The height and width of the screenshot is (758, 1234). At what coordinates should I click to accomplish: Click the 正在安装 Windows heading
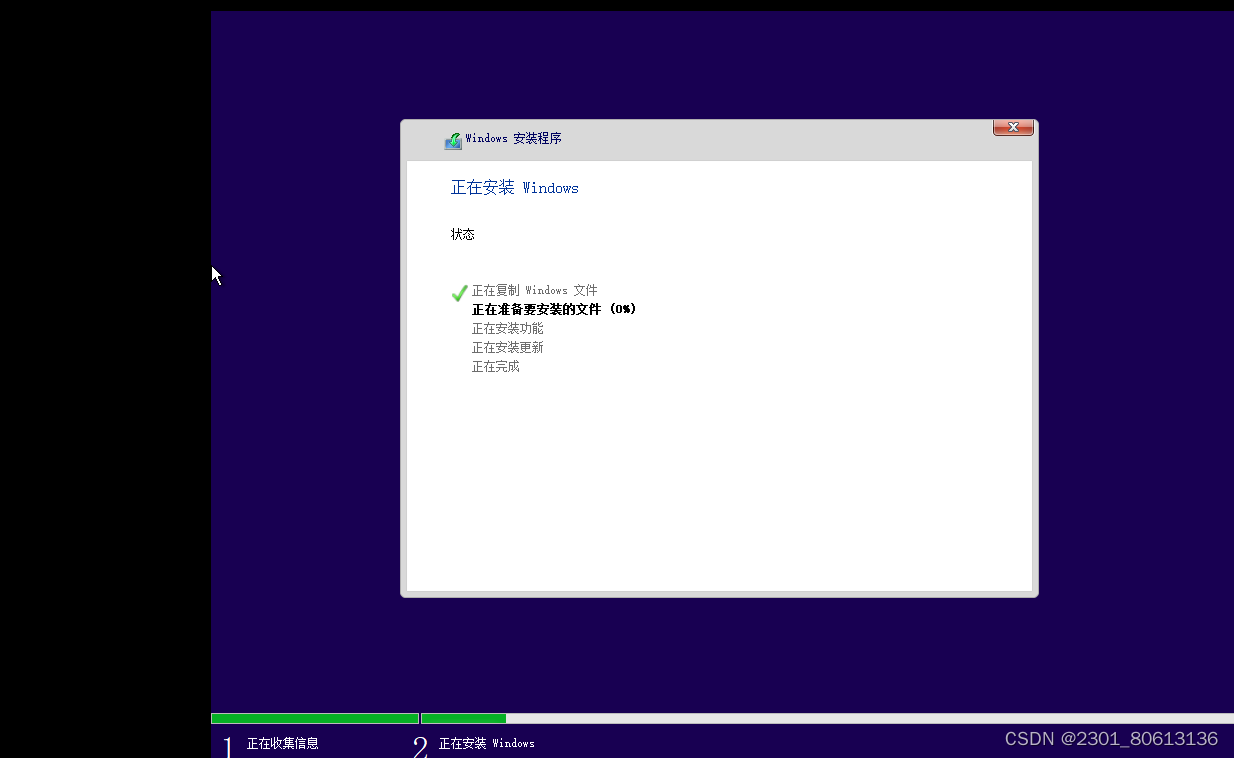(x=514, y=188)
